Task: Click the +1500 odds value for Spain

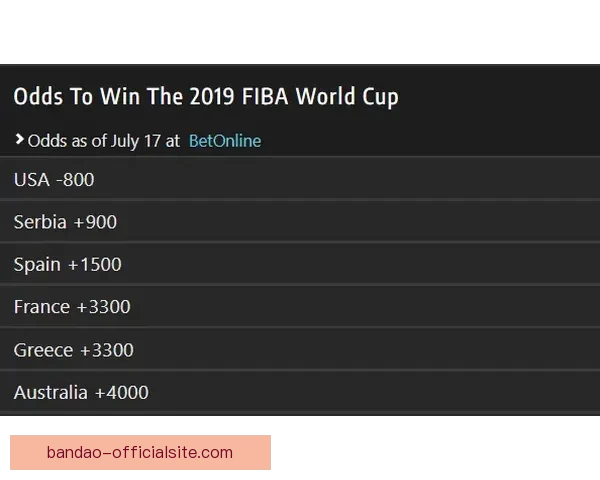Action: (95, 265)
